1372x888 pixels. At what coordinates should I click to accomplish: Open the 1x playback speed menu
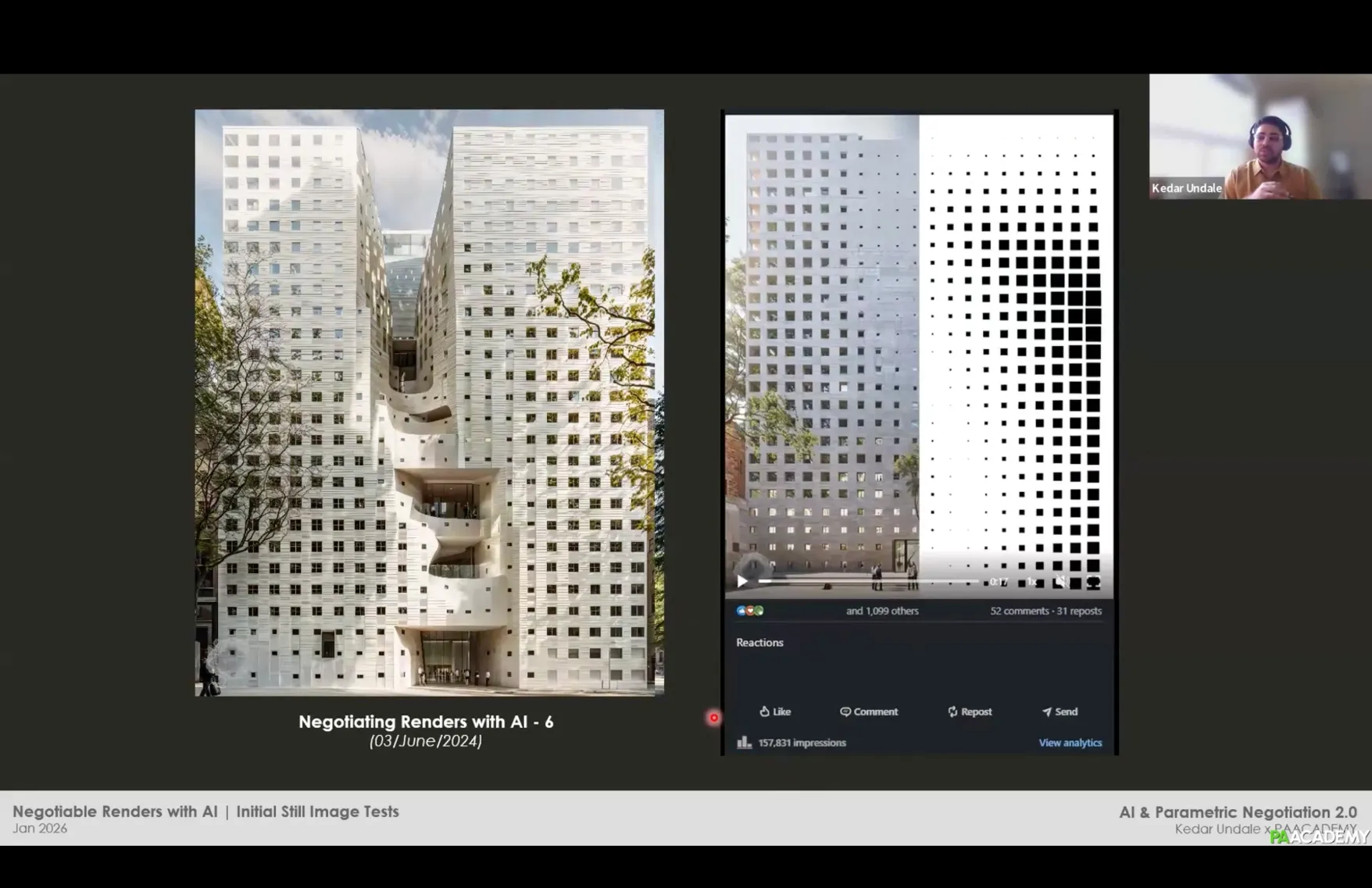(x=1031, y=581)
